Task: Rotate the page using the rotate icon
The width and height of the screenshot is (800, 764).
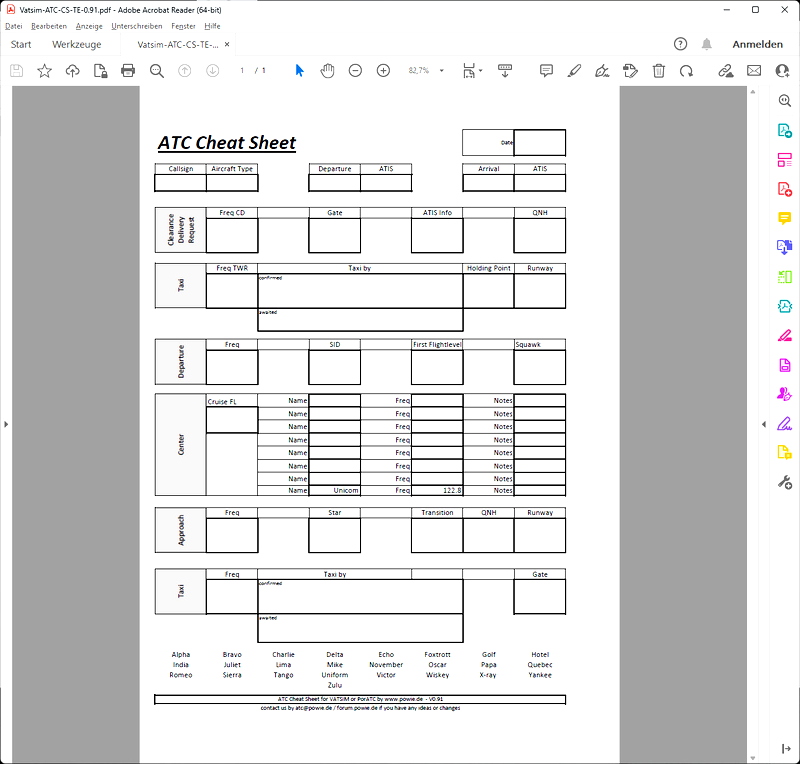Action: [685, 71]
